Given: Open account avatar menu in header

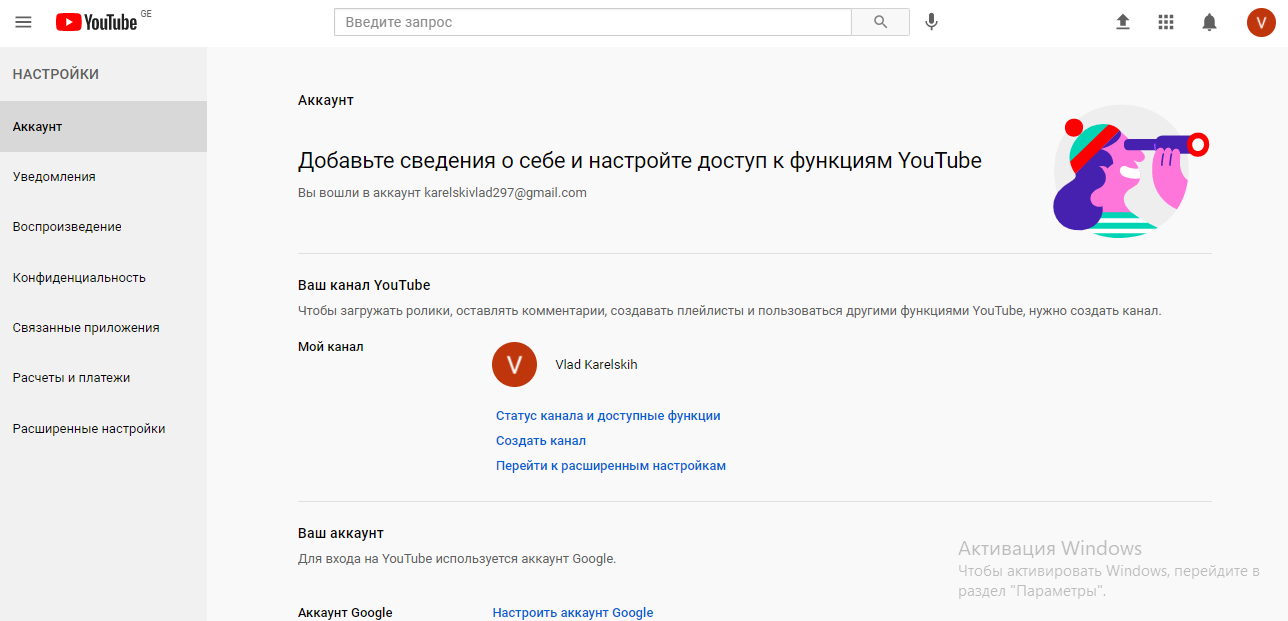Looking at the screenshot, I should tap(1260, 22).
